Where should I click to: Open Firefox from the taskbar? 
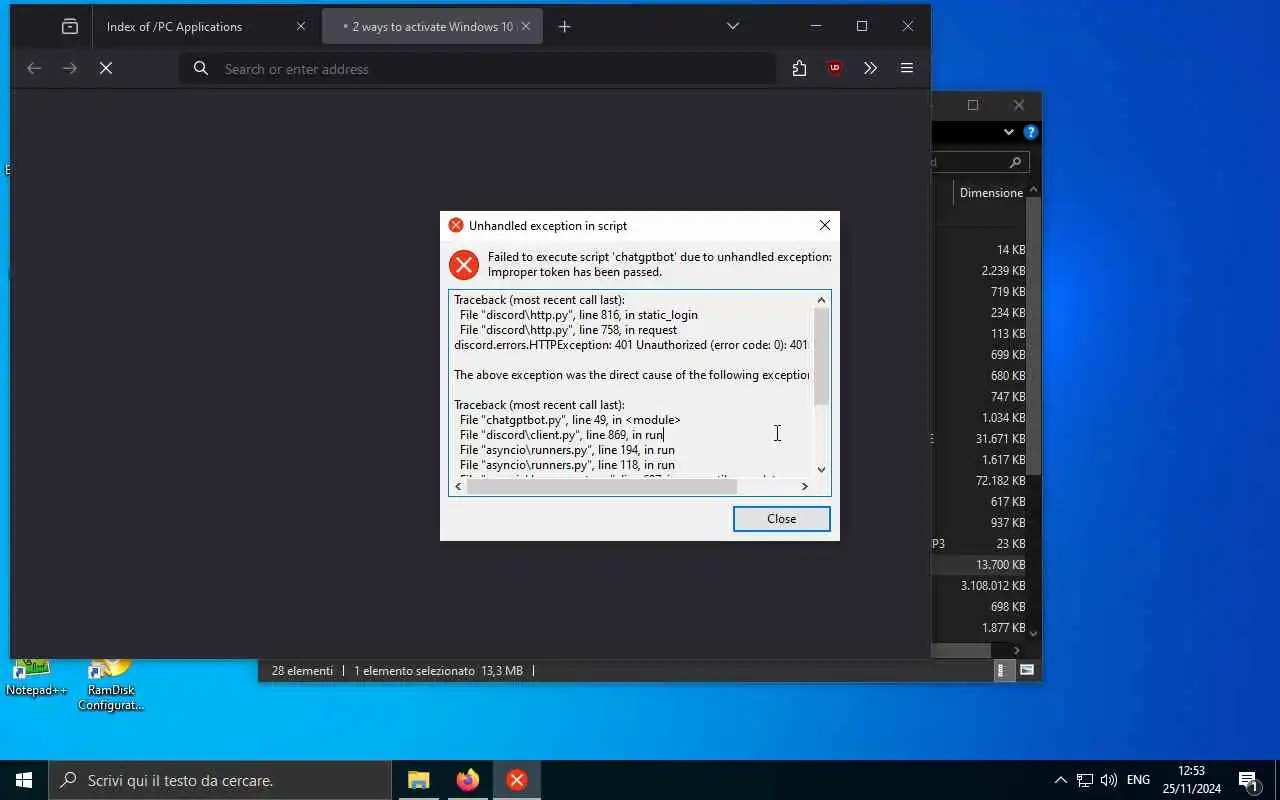(x=467, y=780)
